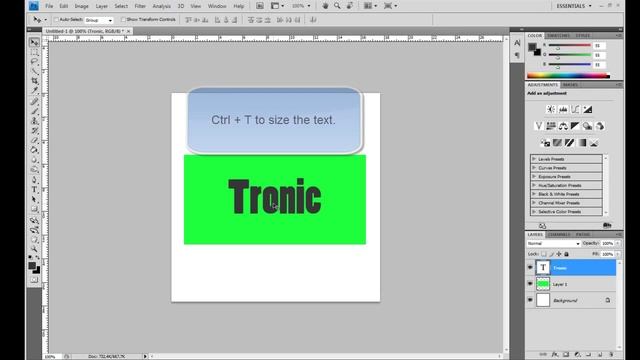The height and width of the screenshot is (360, 640).
Task: Hide Layer 1 visibility eye
Action: coord(530,284)
